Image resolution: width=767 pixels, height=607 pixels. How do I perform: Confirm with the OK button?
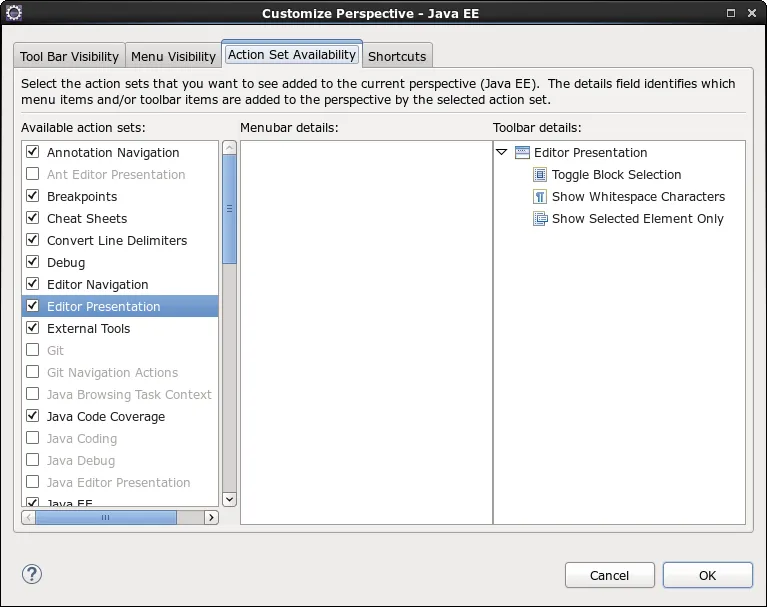click(707, 575)
